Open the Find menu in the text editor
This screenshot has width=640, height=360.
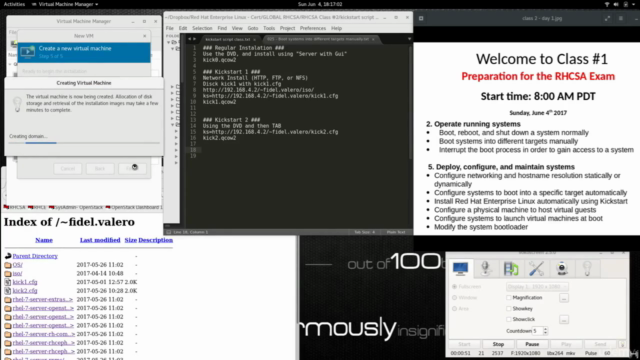[222, 28]
